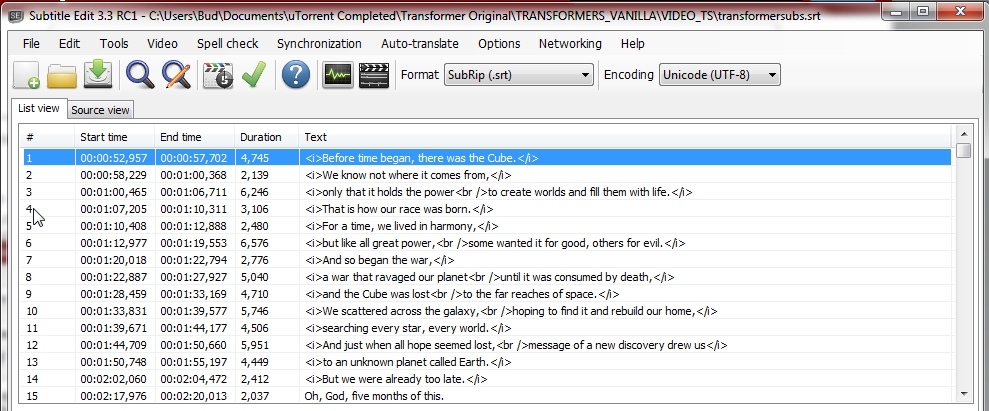
Task: Open Visual sync clapperboard-clock icon
Action: tap(218, 75)
